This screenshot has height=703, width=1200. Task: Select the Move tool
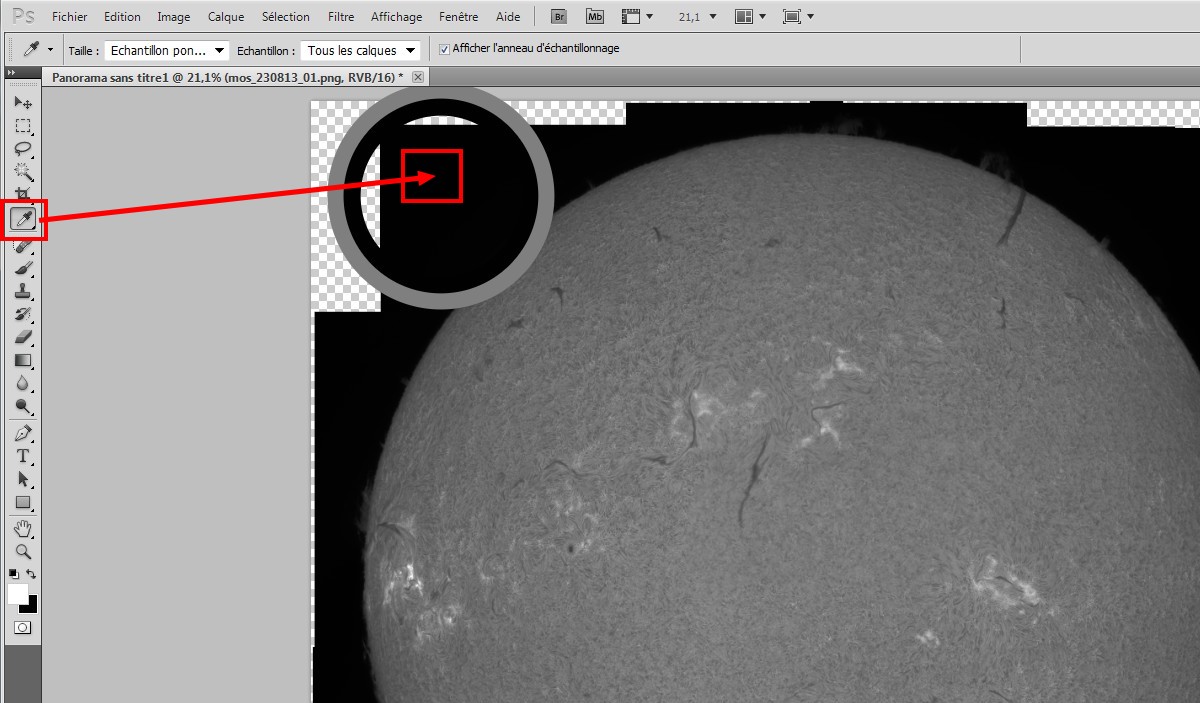pos(22,103)
